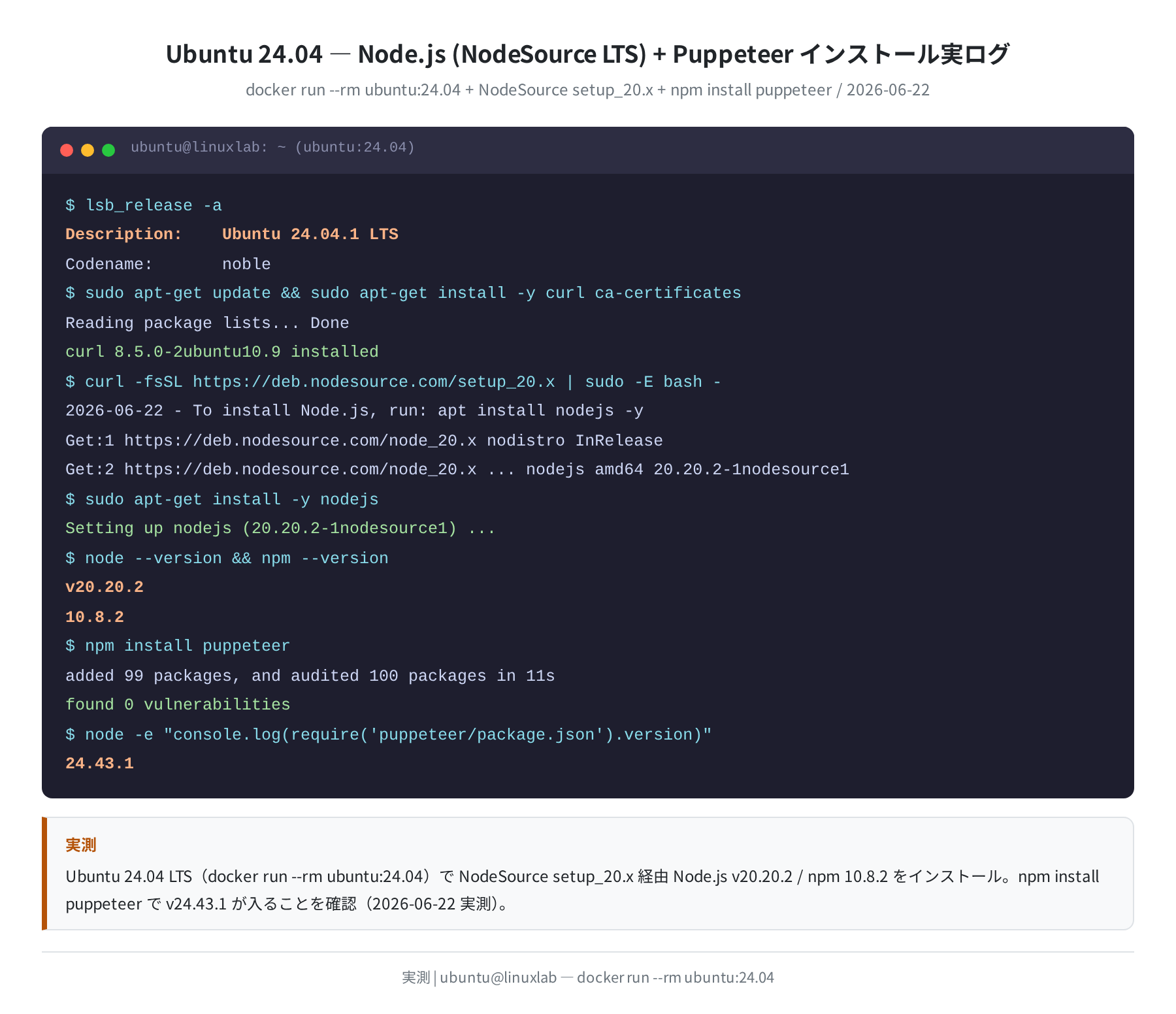The width and height of the screenshot is (1176, 1014).
Task: Click the node version output v20.20.2
Action: pos(105,587)
